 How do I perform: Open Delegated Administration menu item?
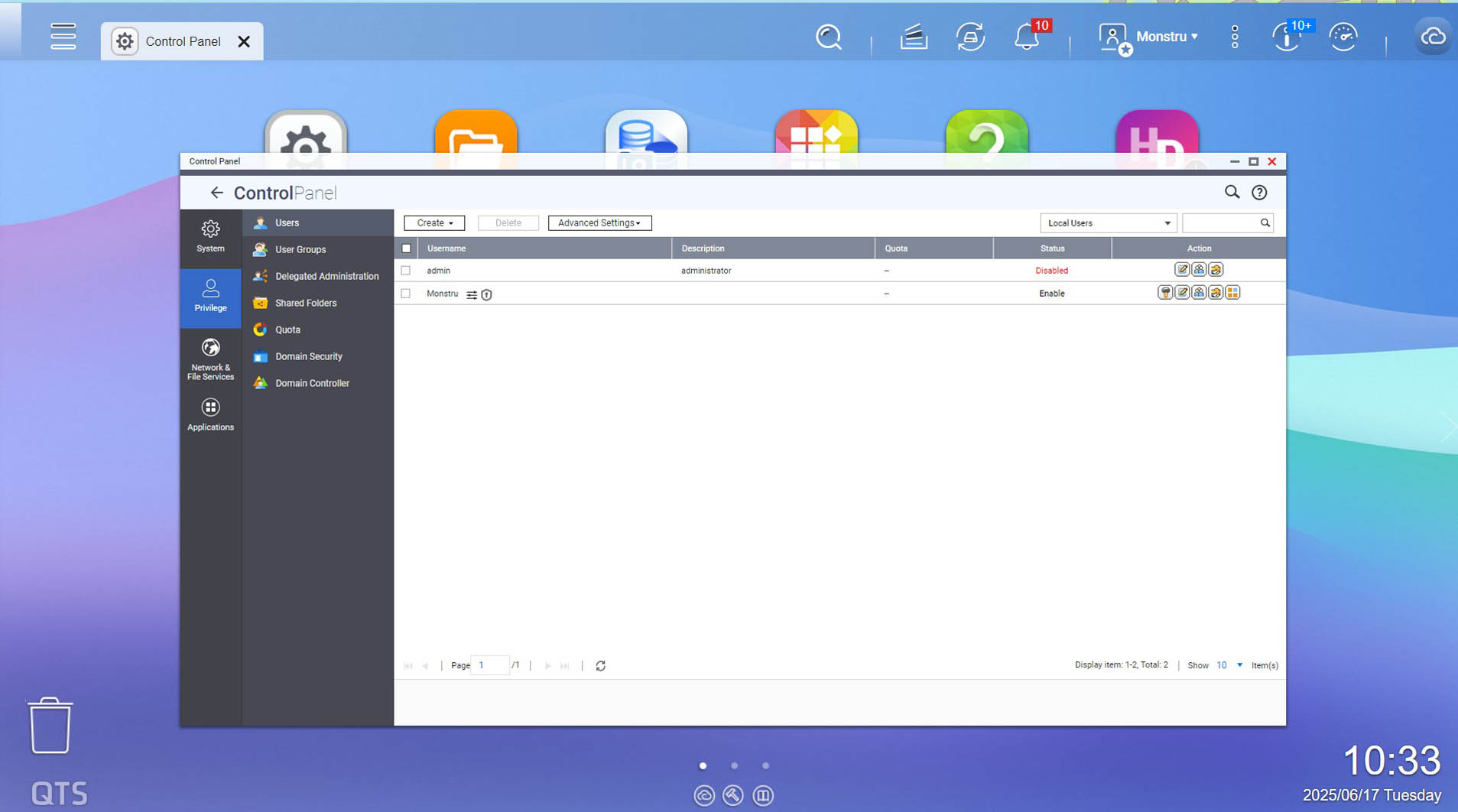tap(318, 276)
